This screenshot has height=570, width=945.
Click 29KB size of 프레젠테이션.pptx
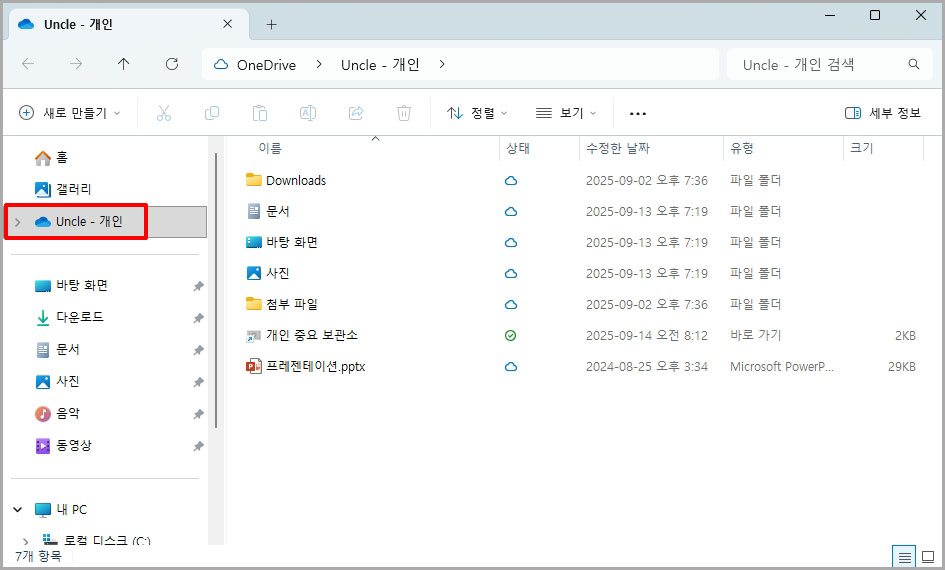click(902, 366)
